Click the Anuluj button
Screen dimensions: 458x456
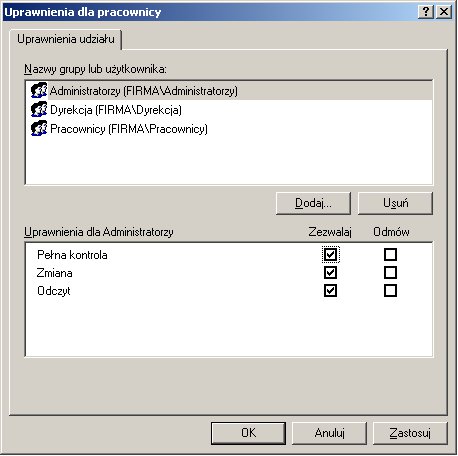click(329, 433)
